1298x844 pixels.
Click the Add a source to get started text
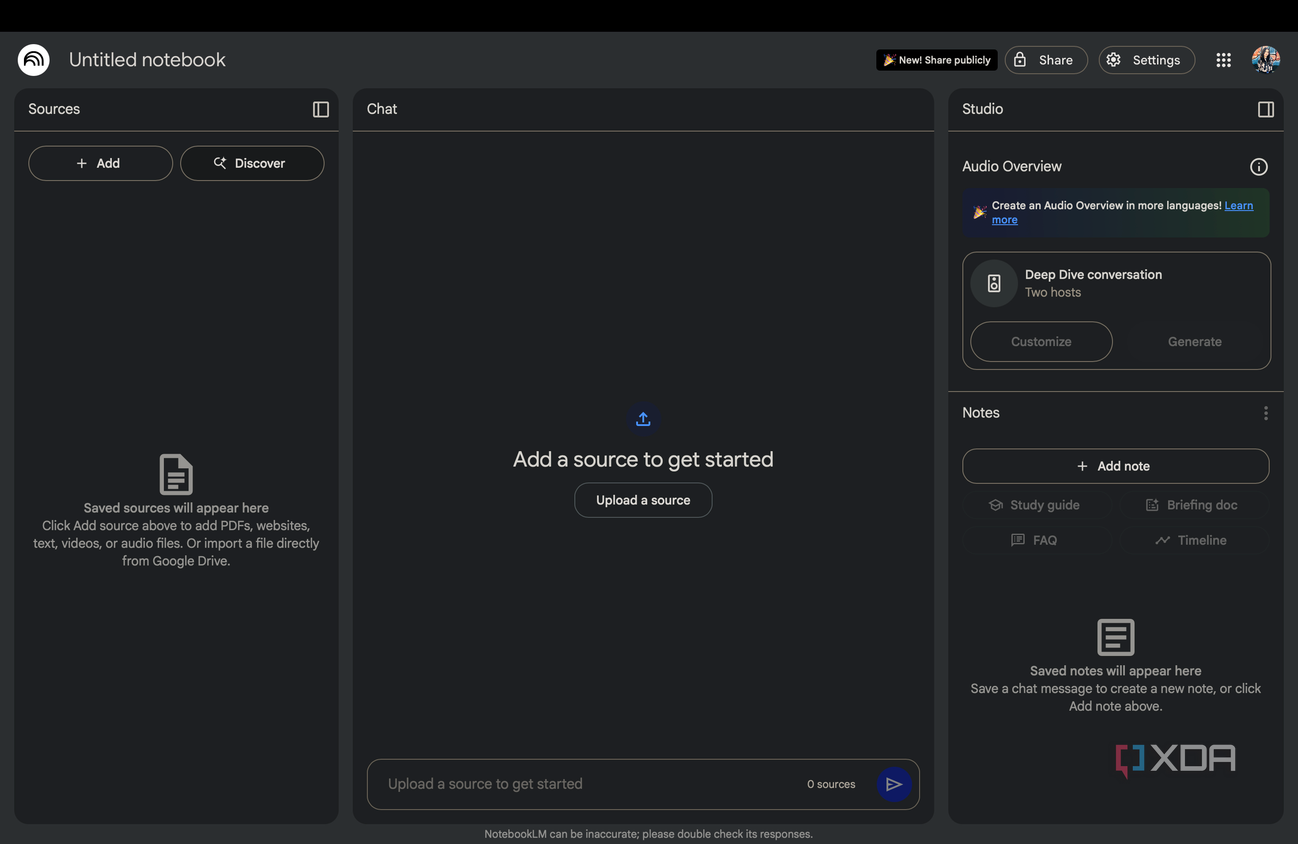coord(643,459)
